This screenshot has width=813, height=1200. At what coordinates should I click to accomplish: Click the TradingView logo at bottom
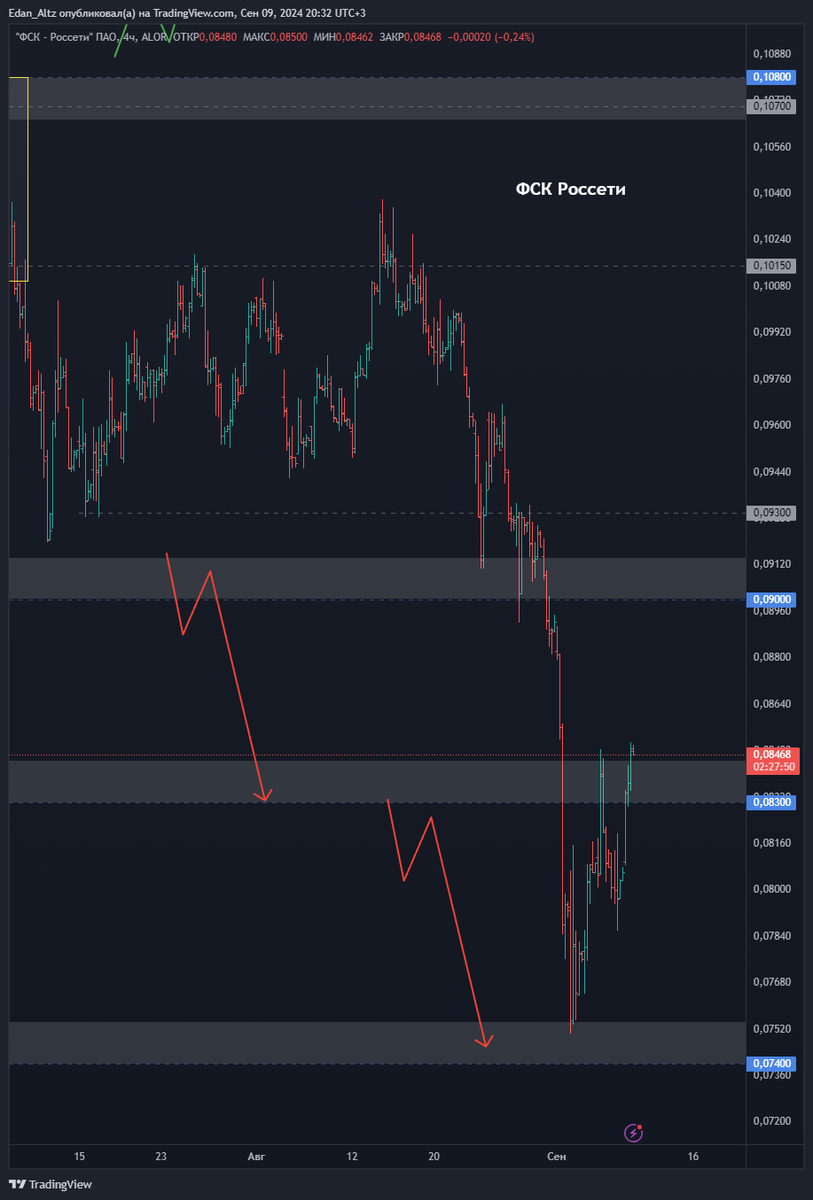tap(51, 1184)
